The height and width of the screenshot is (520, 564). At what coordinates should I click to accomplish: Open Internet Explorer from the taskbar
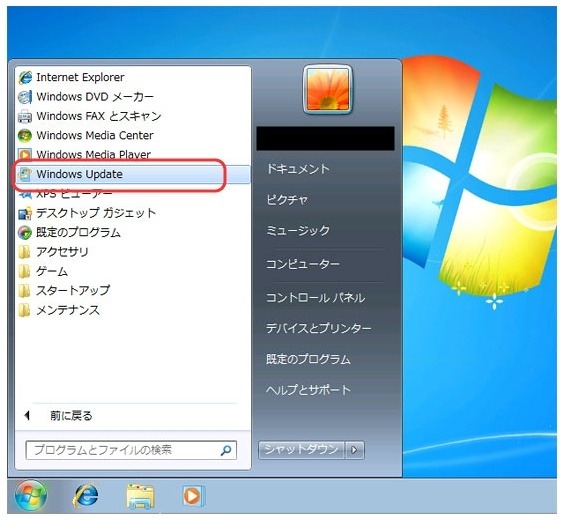pyautogui.click(x=86, y=496)
